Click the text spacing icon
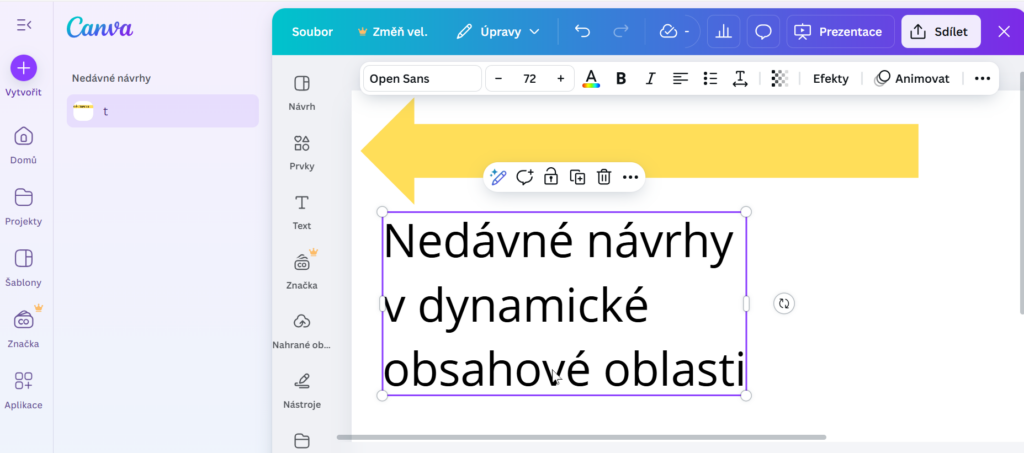This screenshot has width=1024, height=453. 740,78
